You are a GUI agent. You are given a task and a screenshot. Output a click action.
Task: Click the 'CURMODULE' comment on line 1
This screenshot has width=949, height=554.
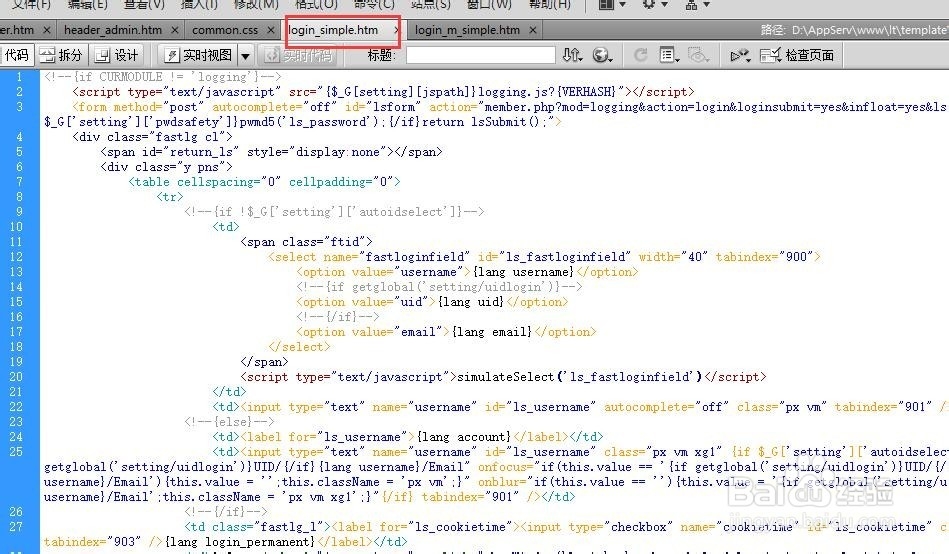click(x=163, y=77)
